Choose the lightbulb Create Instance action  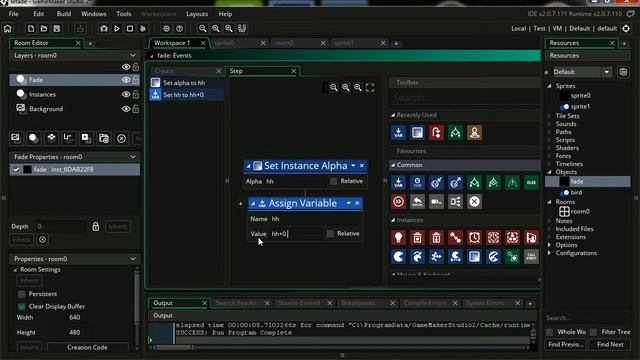(x=398, y=238)
